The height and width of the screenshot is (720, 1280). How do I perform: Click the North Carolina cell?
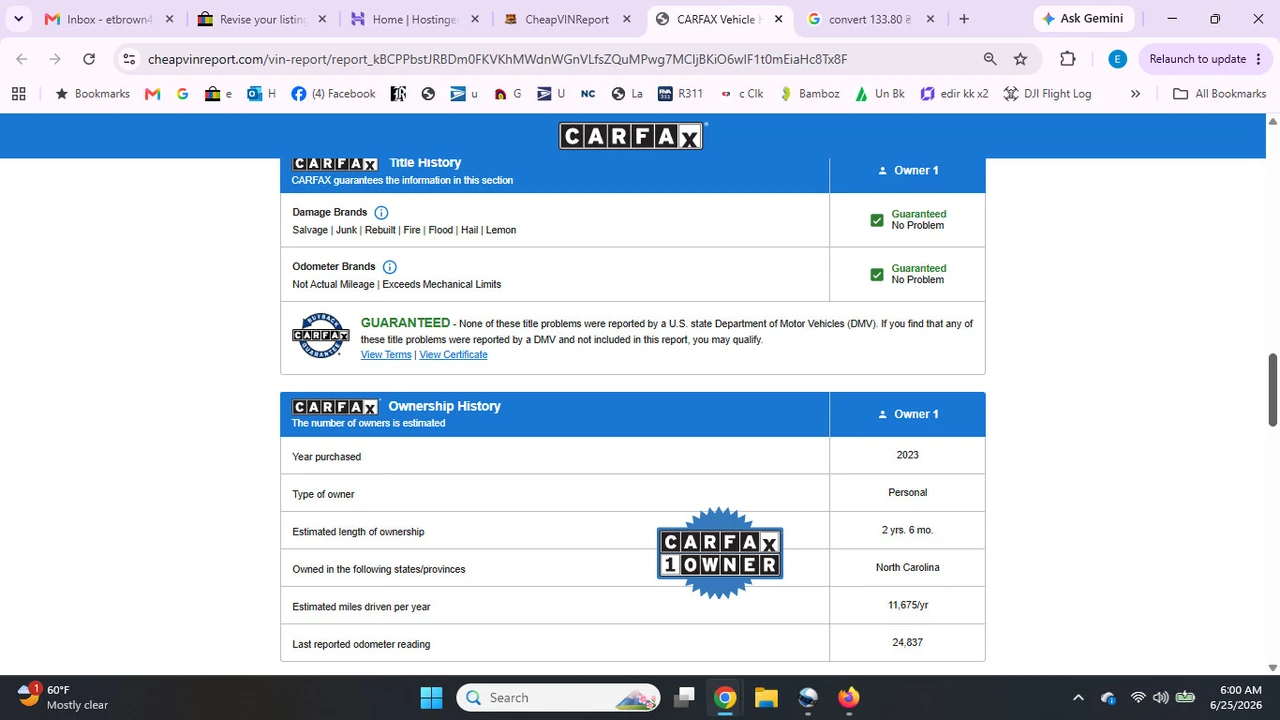click(x=907, y=568)
